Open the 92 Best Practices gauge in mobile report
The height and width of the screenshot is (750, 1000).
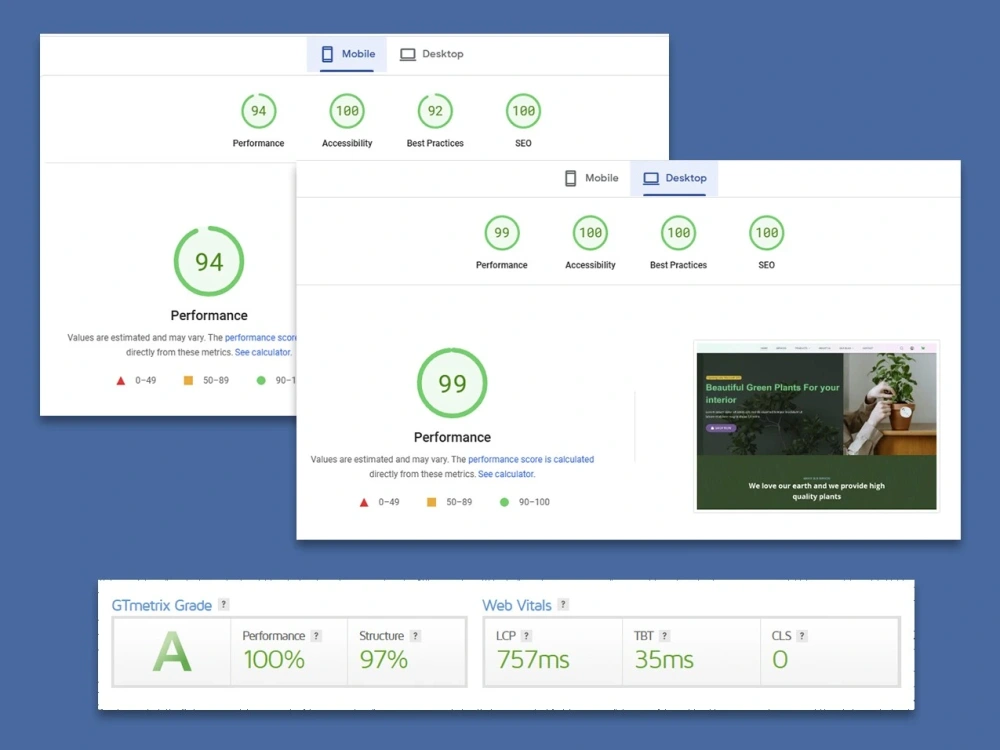[x=435, y=112]
